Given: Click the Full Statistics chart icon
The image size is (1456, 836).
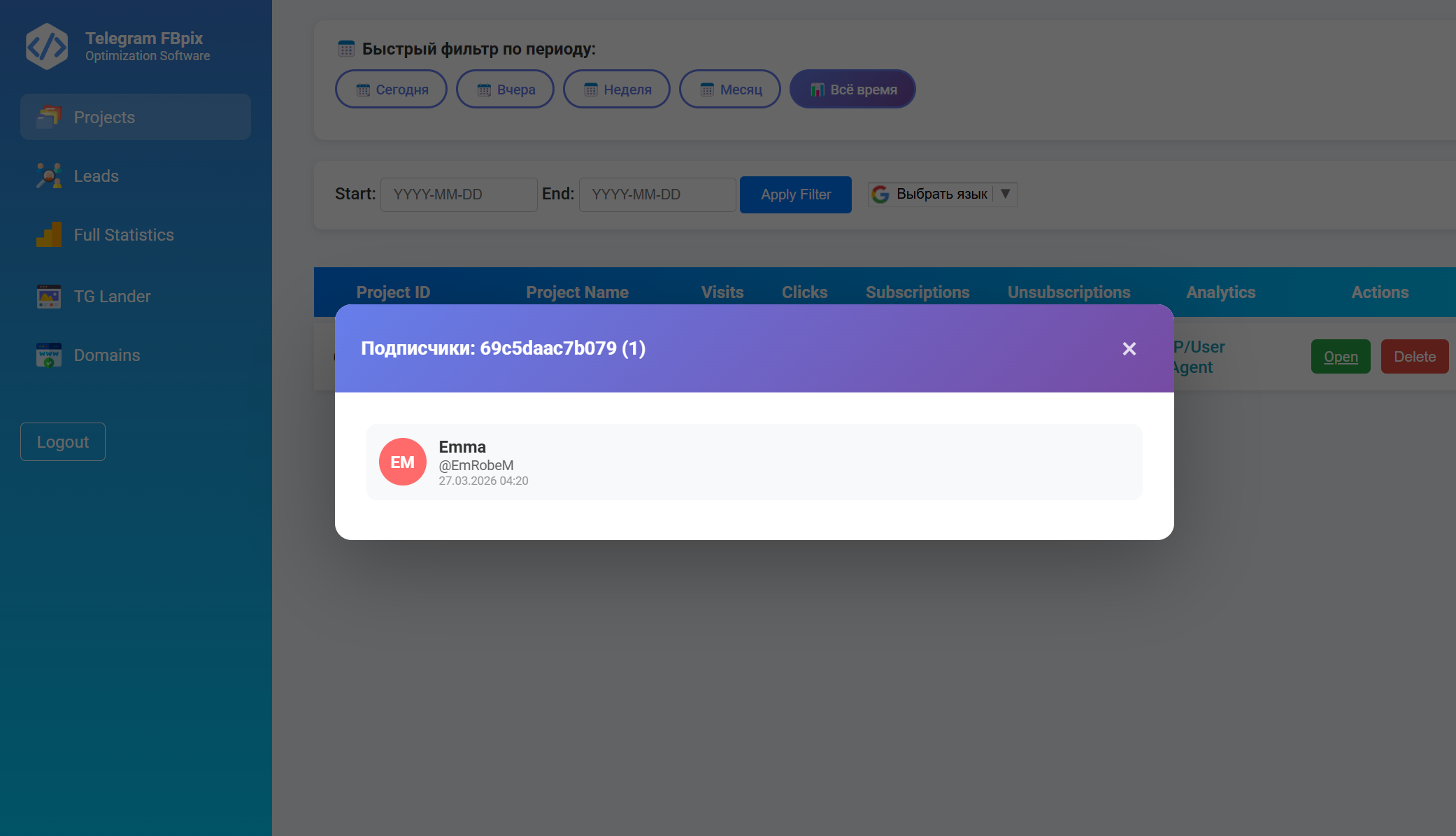Looking at the screenshot, I should coord(49,234).
